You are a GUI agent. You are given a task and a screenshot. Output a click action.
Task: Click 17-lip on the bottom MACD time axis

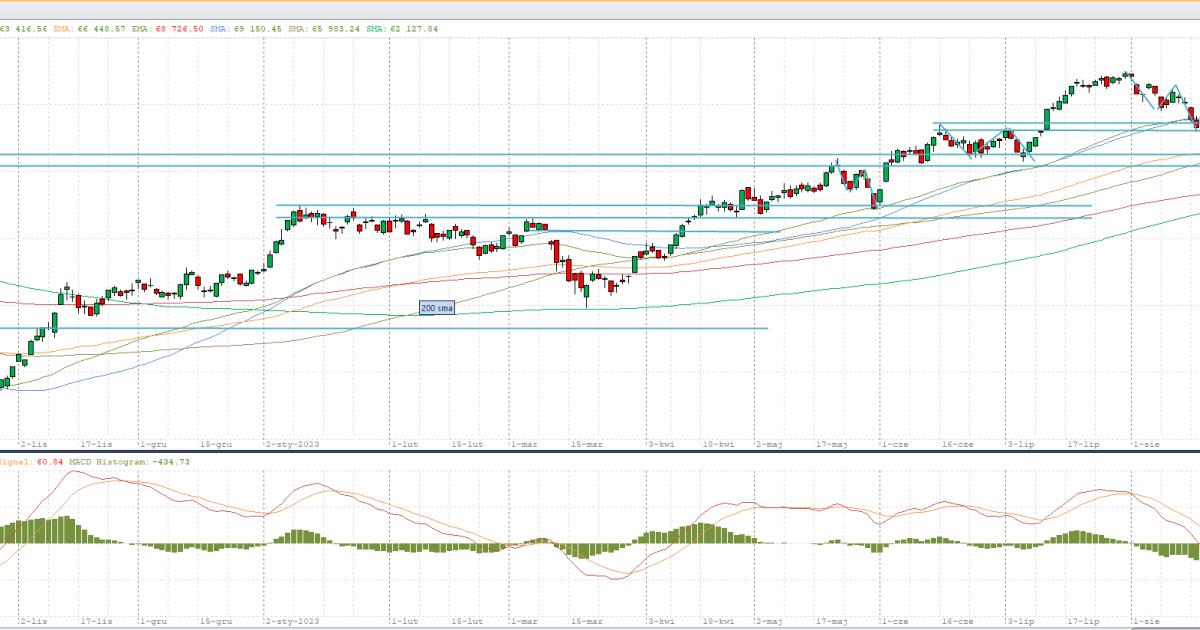(x=1083, y=621)
